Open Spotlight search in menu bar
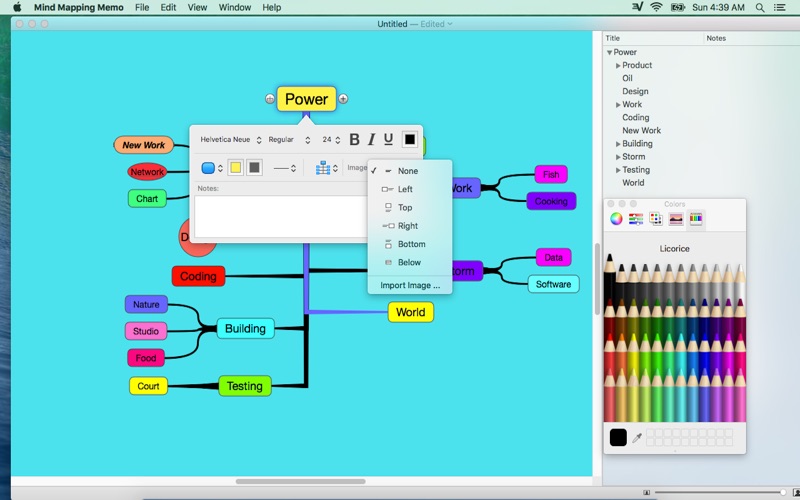The image size is (800, 500). pyautogui.click(x=760, y=7)
